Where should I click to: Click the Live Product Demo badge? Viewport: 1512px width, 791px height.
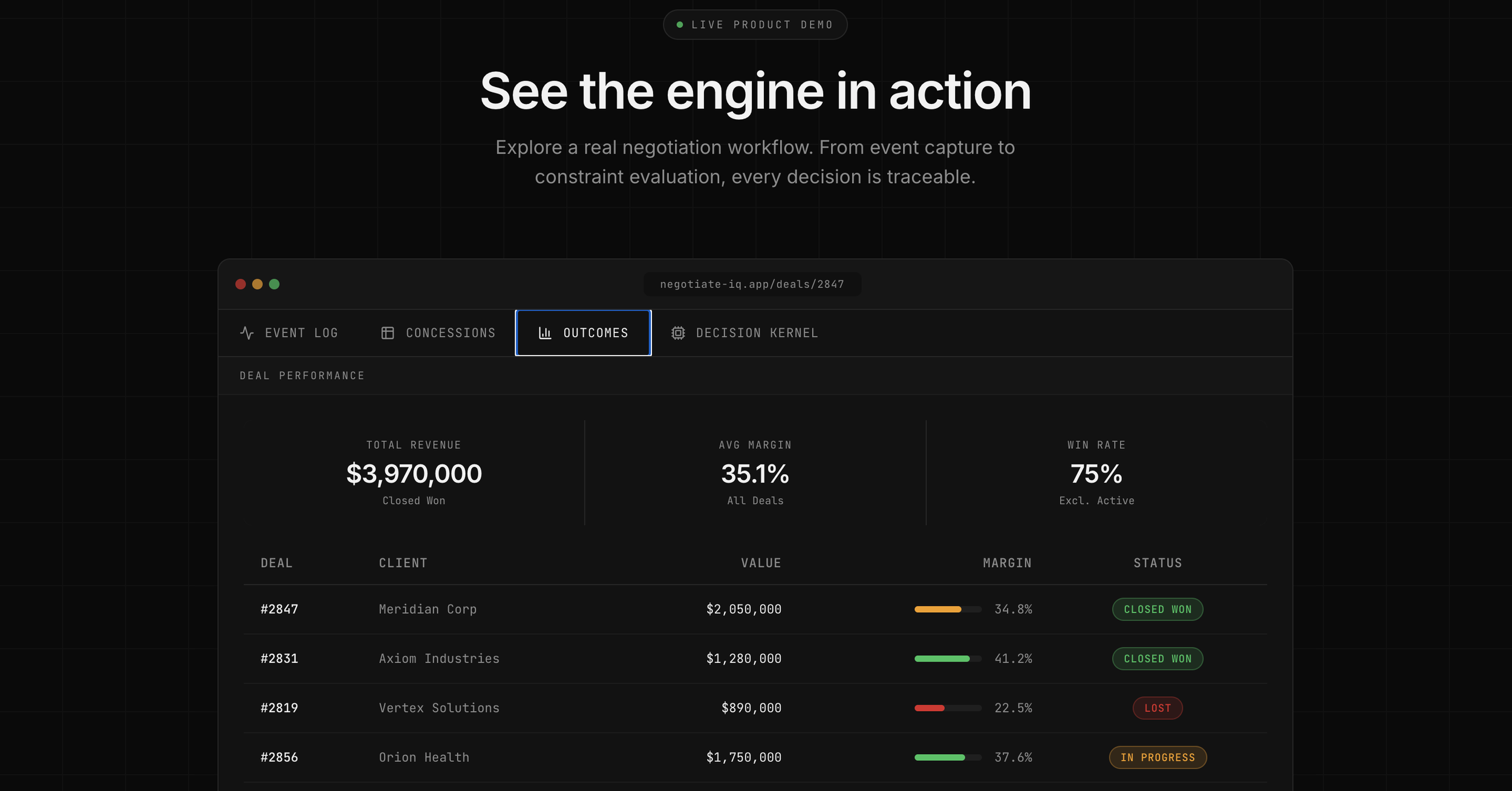[755, 25]
